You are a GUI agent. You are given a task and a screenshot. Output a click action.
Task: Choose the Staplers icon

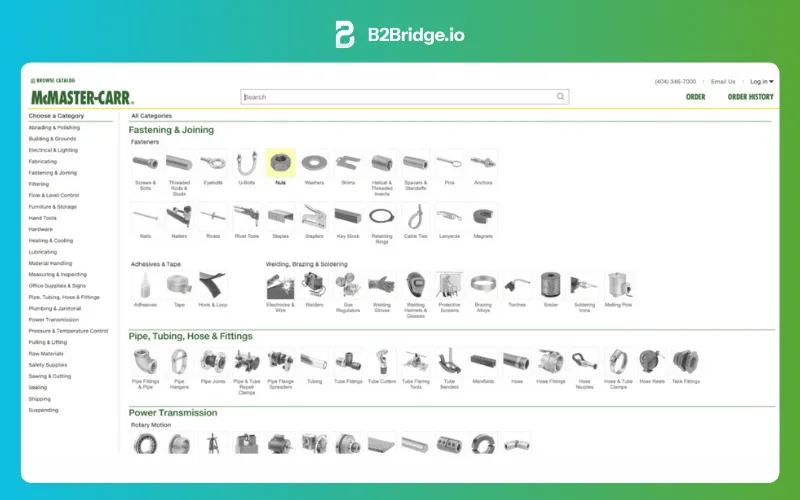(x=314, y=217)
